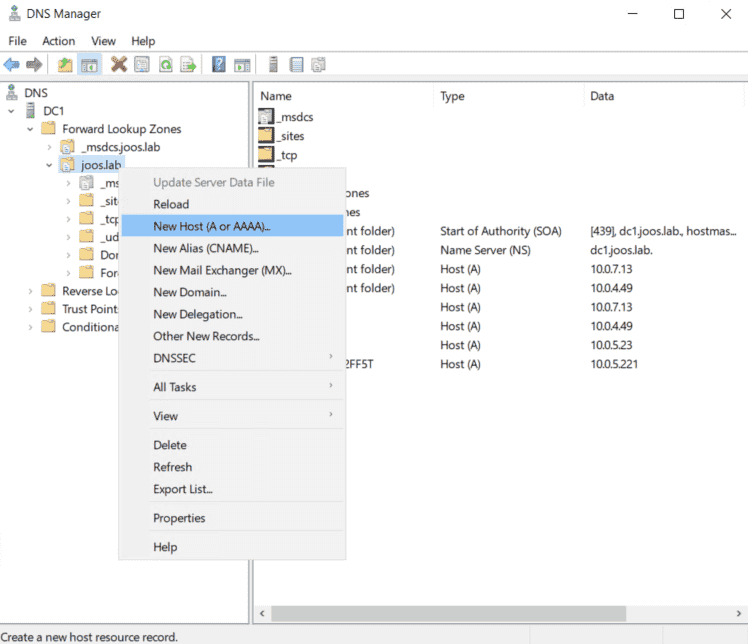Click the New Record notepad toolbar icon

(296, 64)
